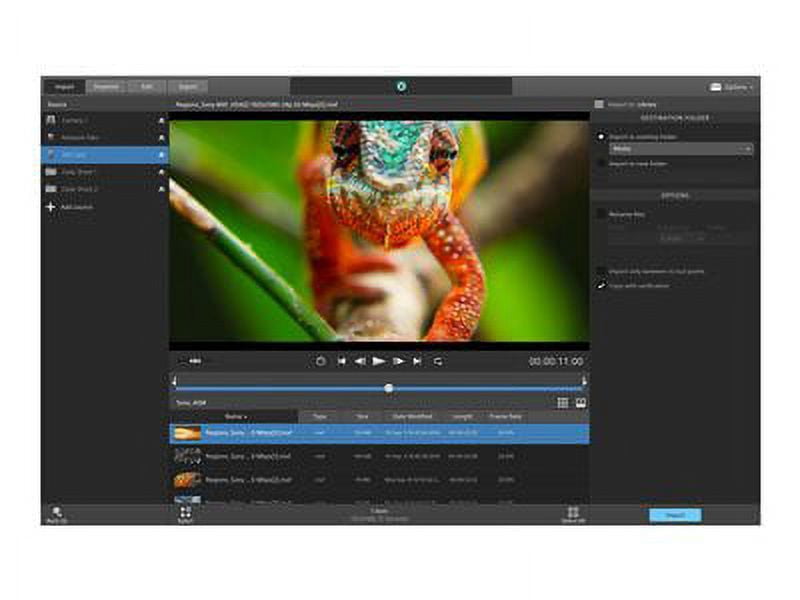Click the mark-out point on the scrub bar
The height and width of the screenshot is (600, 800).
tap(584, 381)
